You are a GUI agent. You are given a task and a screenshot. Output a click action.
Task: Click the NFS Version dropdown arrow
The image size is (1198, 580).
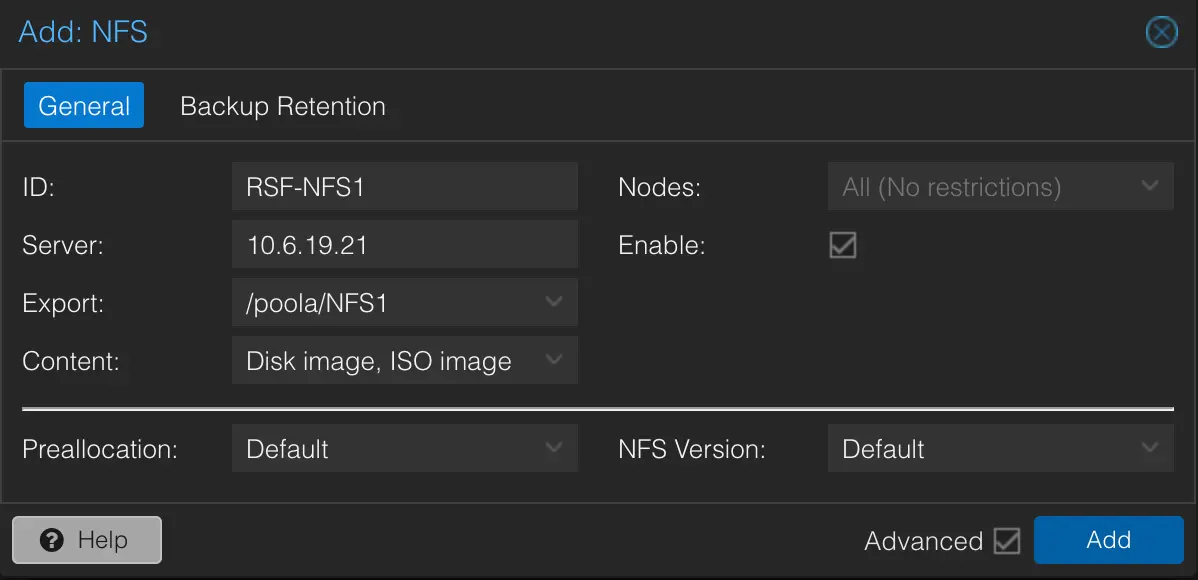click(x=1150, y=448)
